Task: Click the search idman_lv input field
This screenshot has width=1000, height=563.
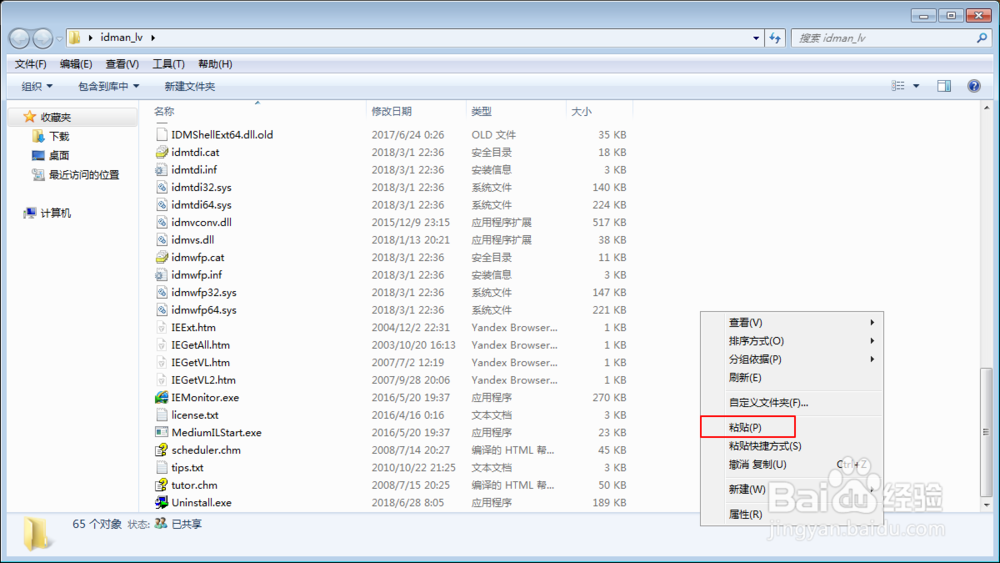Action: [x=883, y=38]
